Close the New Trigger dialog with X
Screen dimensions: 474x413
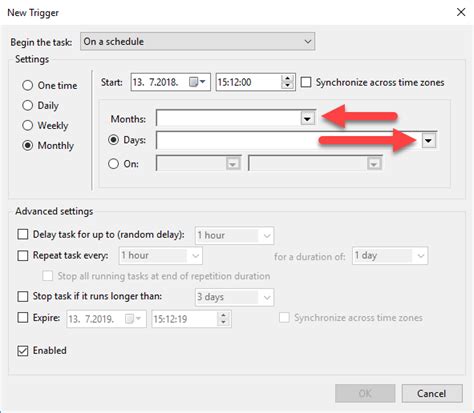[x=461, y=12]
